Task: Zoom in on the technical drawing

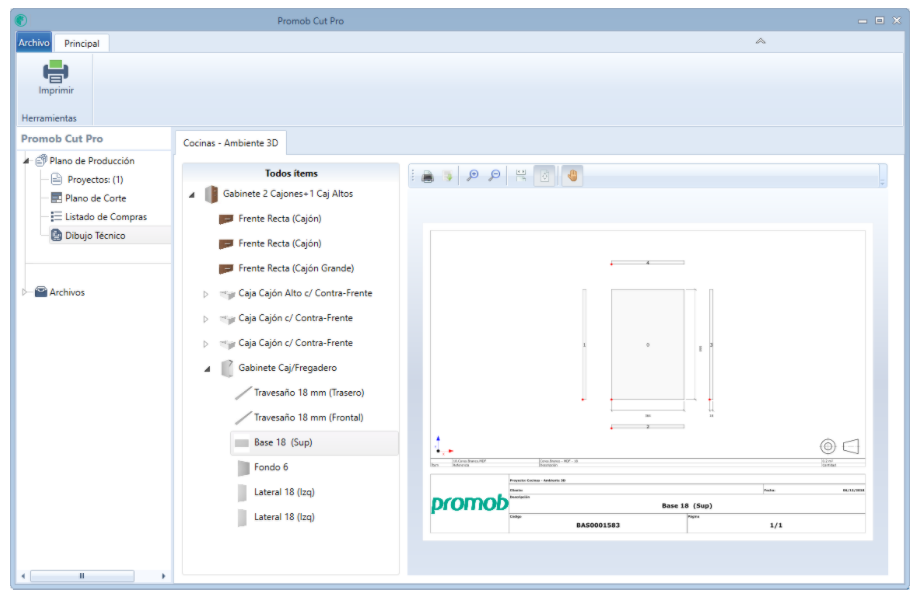Action: click(473, 176)
